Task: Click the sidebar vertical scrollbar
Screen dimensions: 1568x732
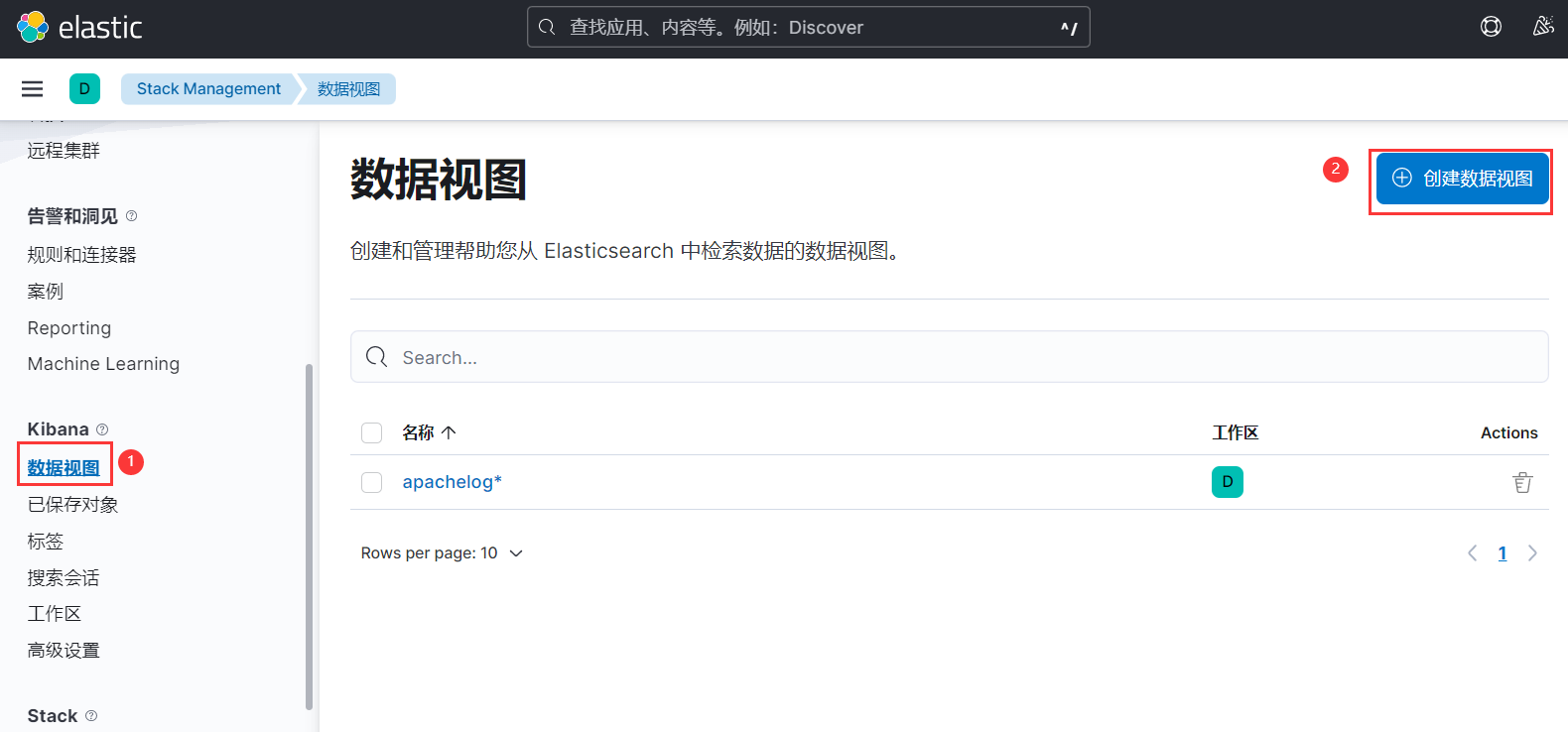Action: coord(309,536)
